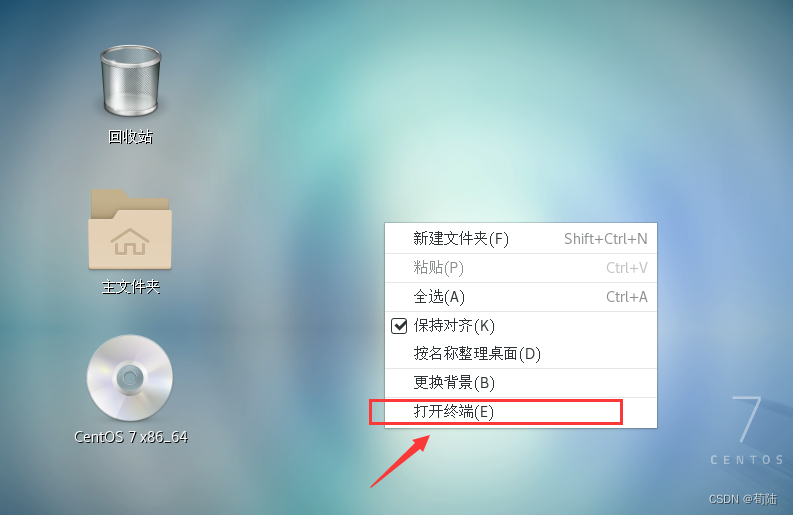
Task: Click the CentOS 7 logo on the wallpaper
Action: coord(747,430)
